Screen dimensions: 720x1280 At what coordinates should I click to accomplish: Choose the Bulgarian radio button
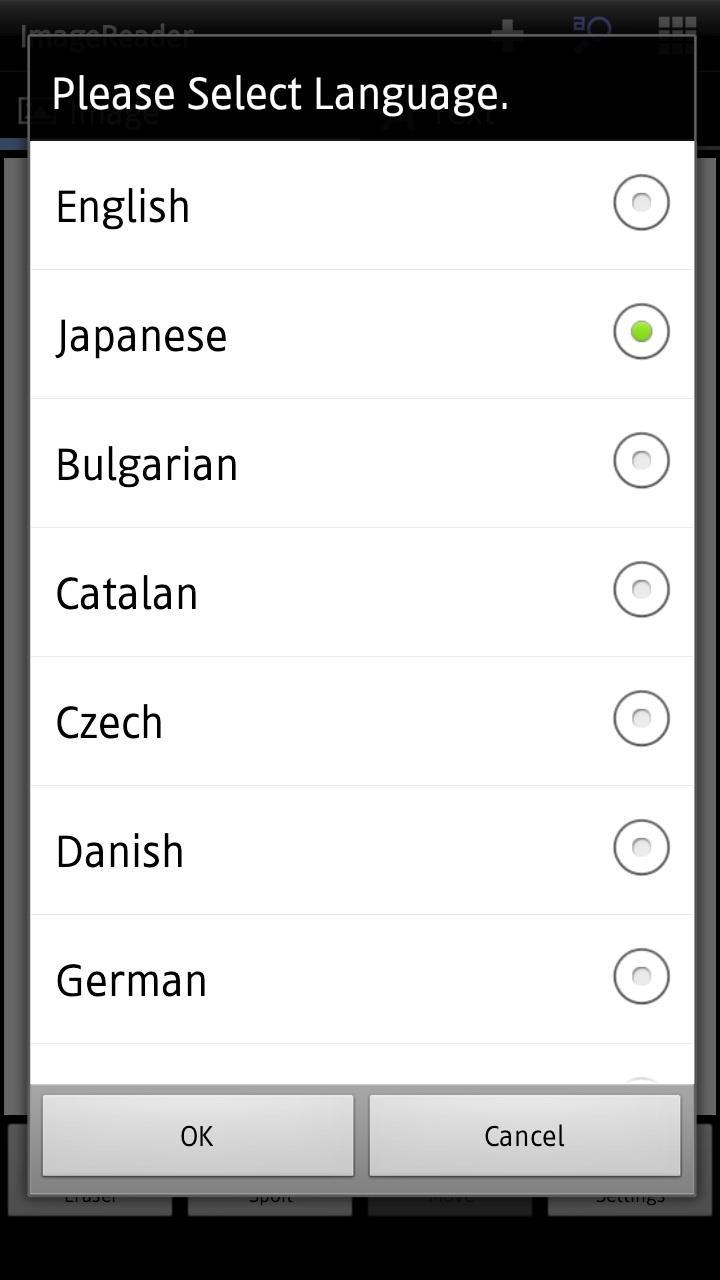click(641, 461)
